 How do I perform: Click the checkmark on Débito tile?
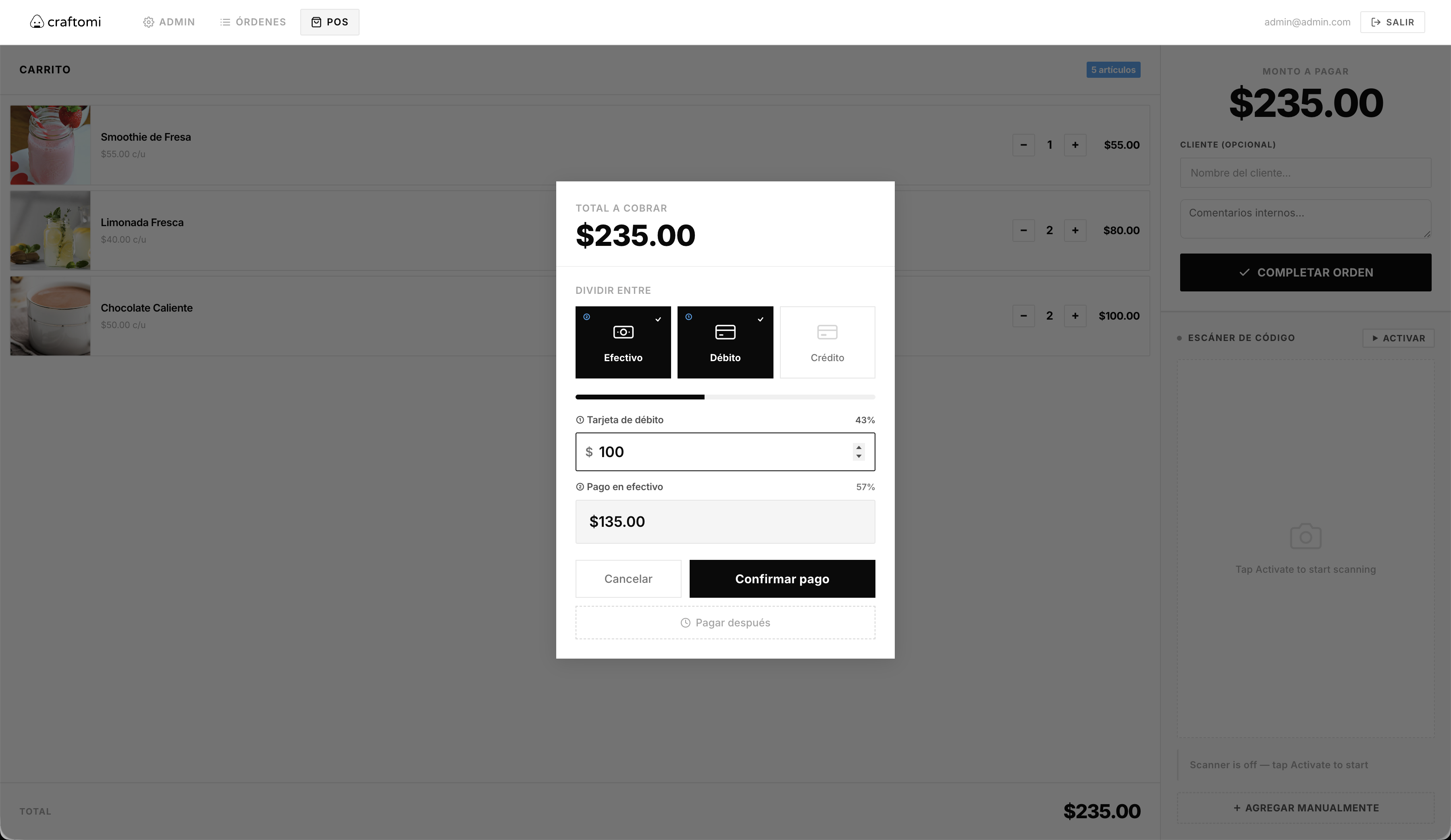pos(761,319)
